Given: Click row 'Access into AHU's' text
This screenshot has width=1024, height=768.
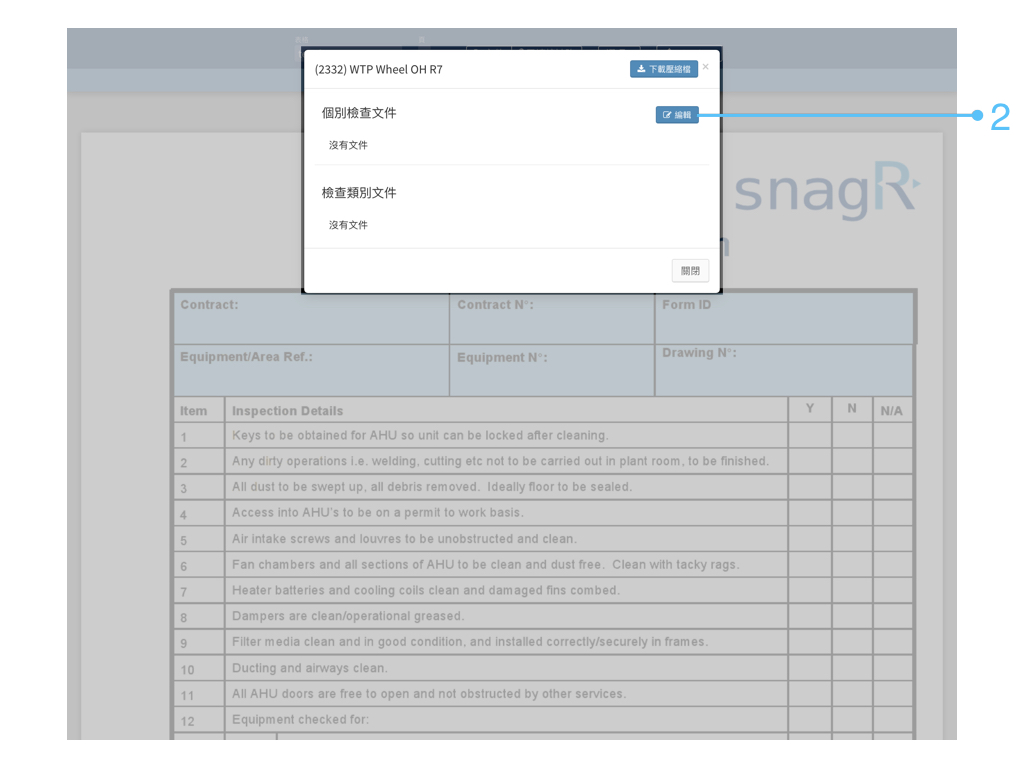Looking at the screenshot, I should coord(377,513).
